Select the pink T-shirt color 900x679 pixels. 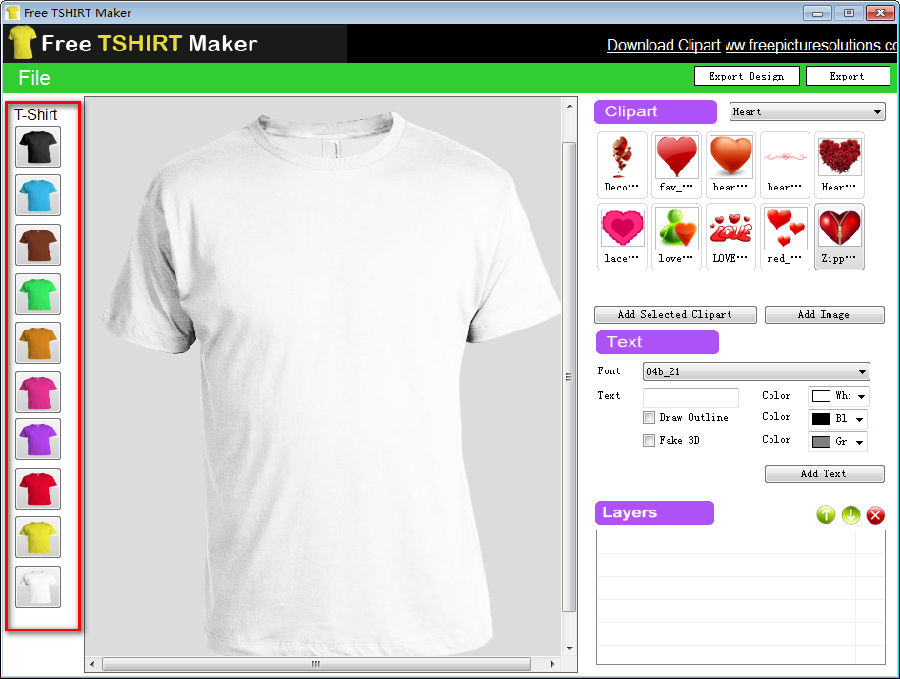[x=38, y=392]
